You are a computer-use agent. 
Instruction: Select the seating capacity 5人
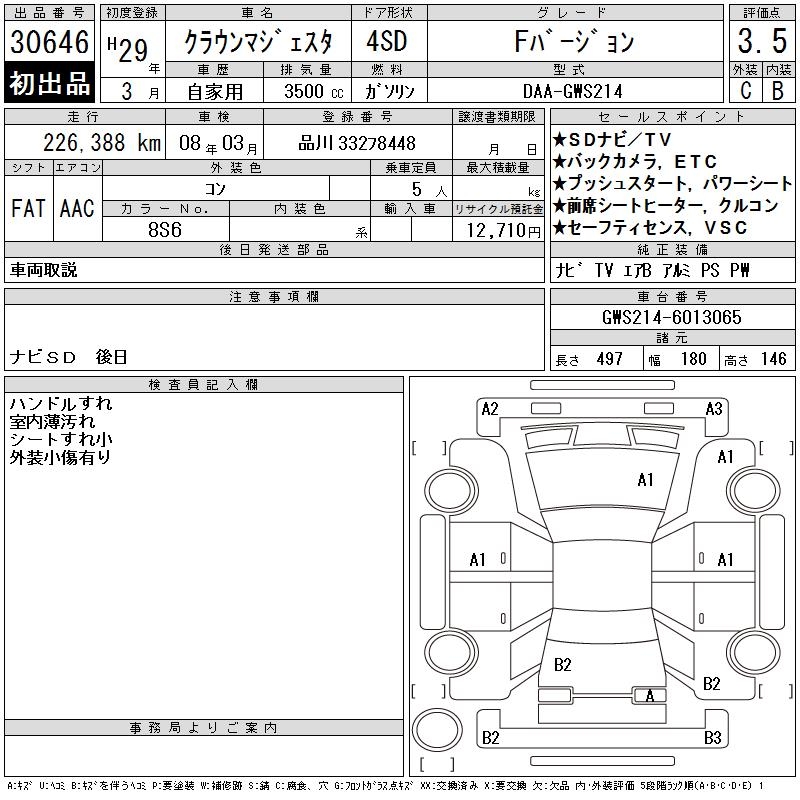tap(429, 190)
